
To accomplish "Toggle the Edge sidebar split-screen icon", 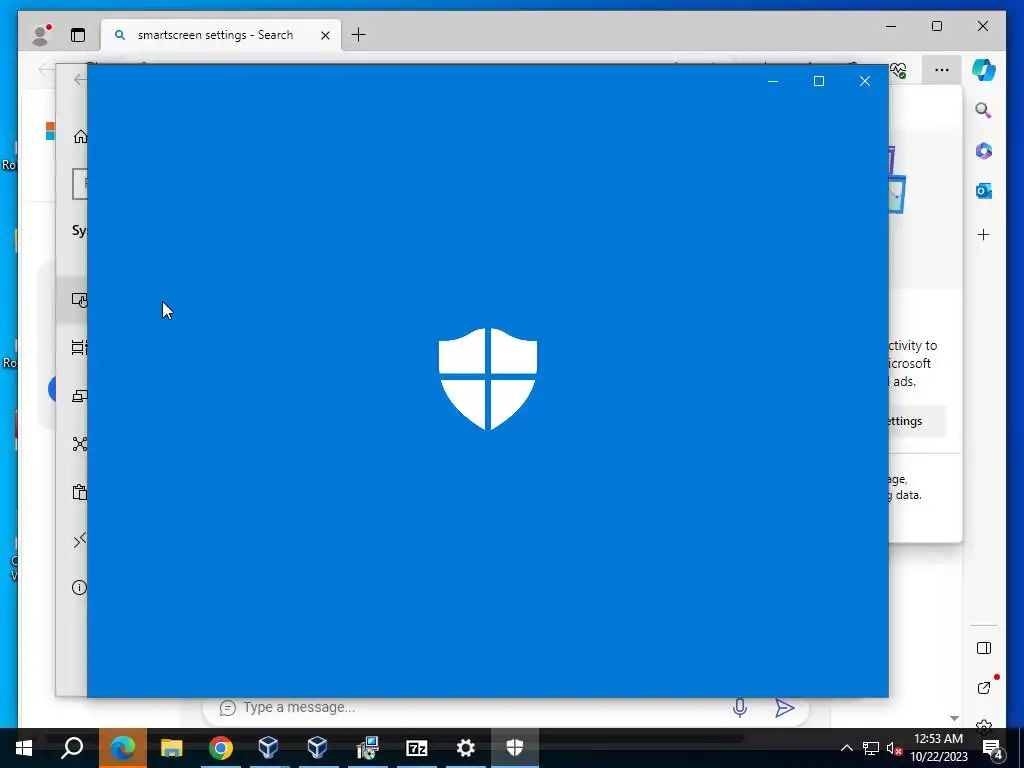I will pyautogui.click(x=984, y=648).
